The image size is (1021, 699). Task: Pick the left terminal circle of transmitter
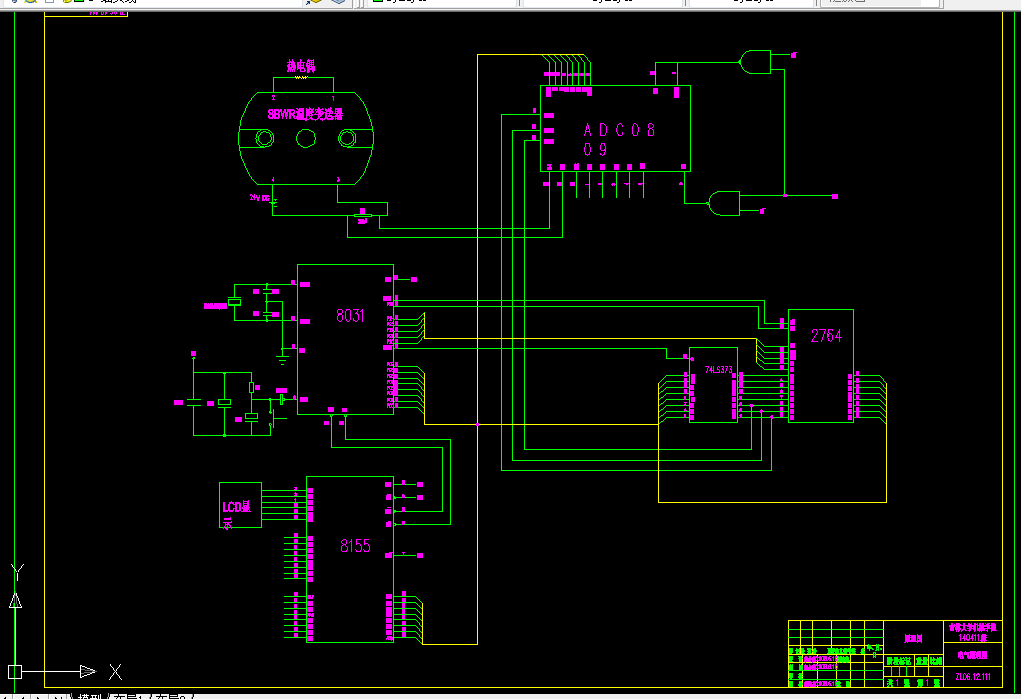[x=264, y=138]
